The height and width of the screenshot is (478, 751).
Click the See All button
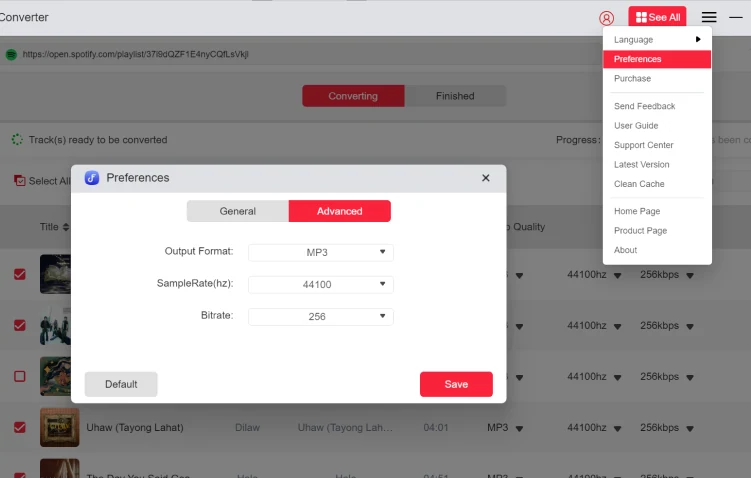coord(657,17)
